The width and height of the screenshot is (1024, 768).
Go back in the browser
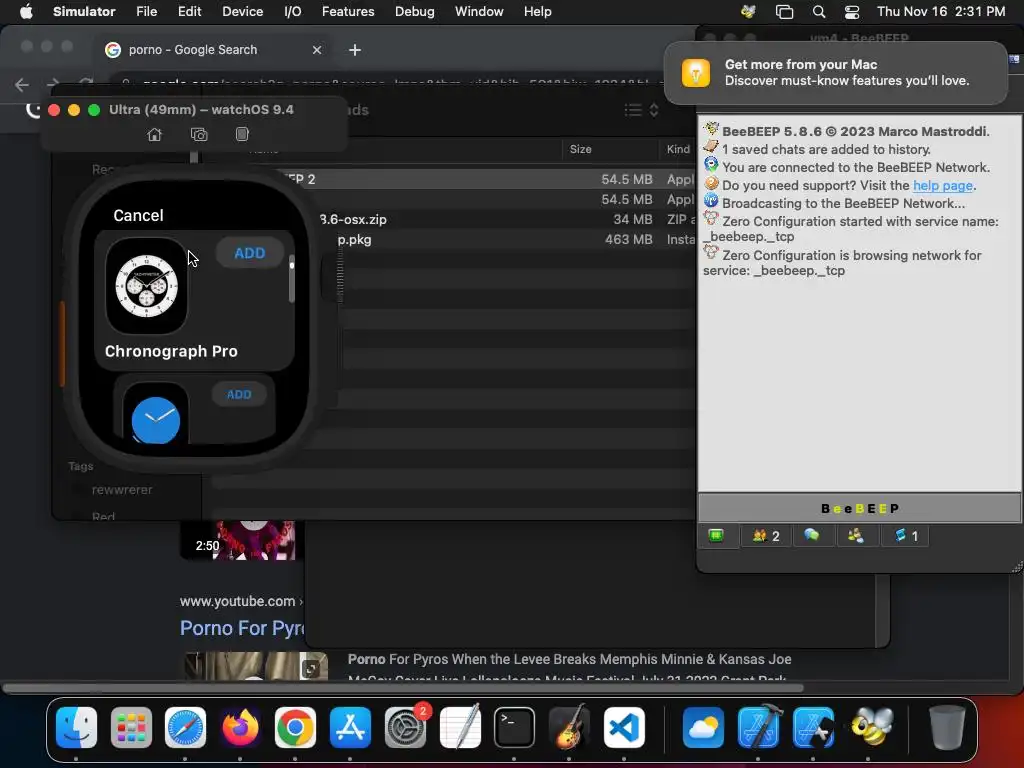(22, 84)
